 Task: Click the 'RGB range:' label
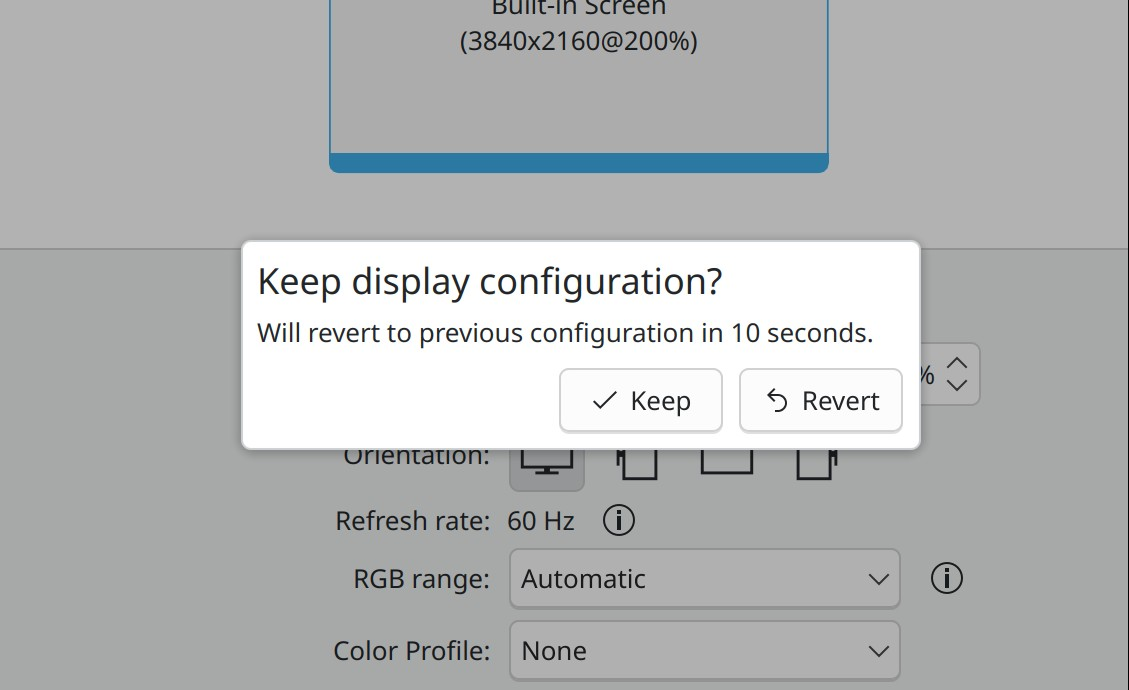point(421,579)
